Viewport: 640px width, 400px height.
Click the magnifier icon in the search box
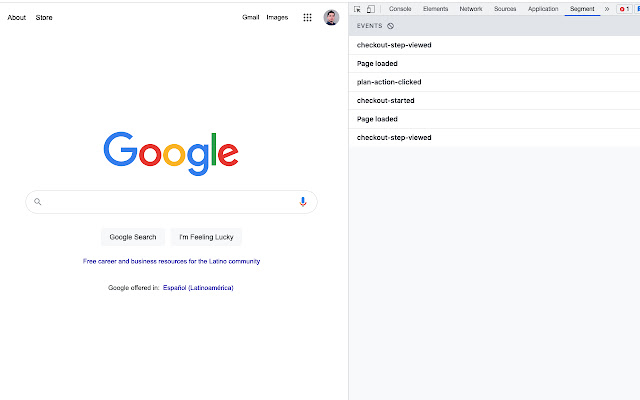point(38,202)
